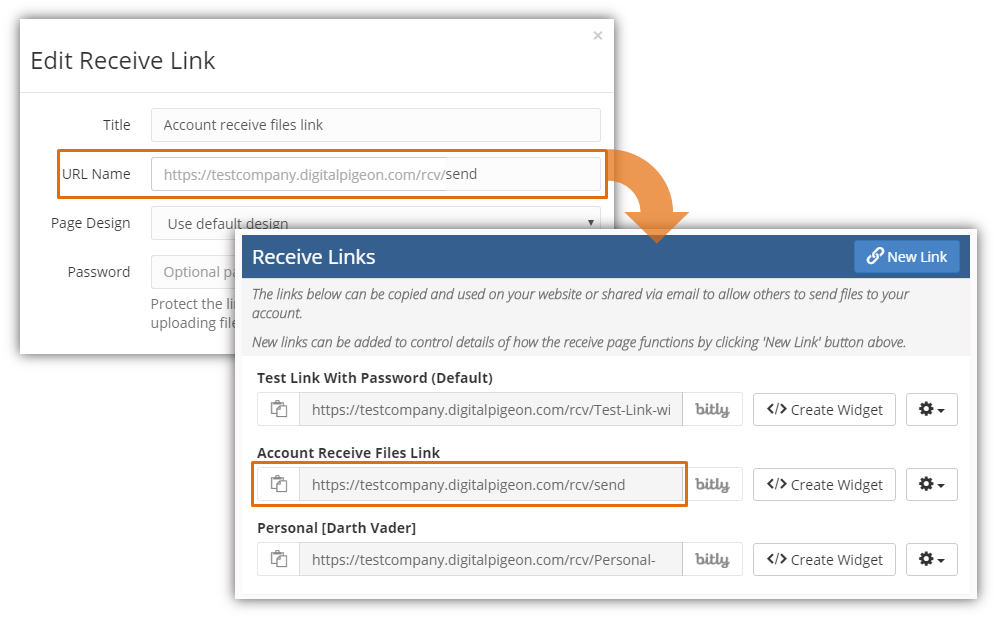Copy the Test Link With Password URL
Viewport: 998px width, 618px height.
(x=279, y=409)
